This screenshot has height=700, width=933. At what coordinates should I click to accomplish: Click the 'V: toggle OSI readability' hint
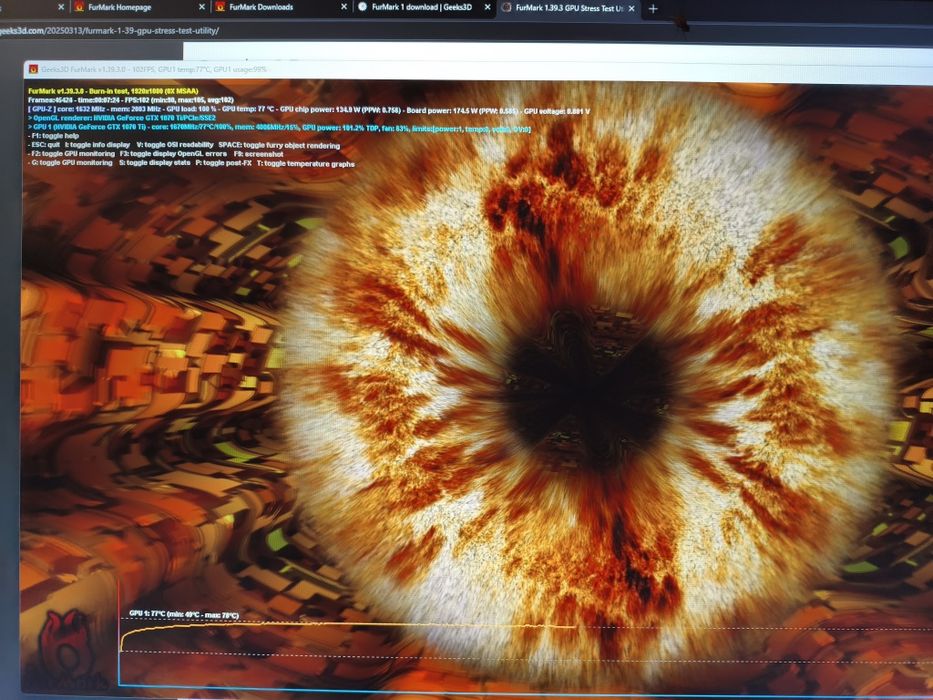coord(175,145)
